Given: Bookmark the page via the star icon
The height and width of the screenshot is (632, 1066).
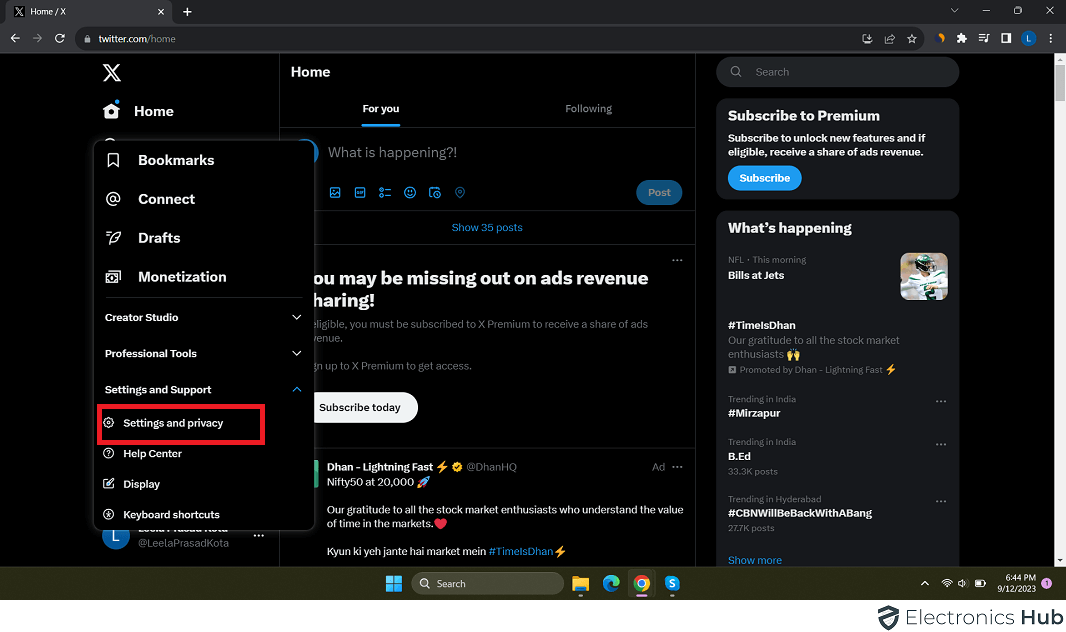Looking at the screenshot, I should [911, 38].
